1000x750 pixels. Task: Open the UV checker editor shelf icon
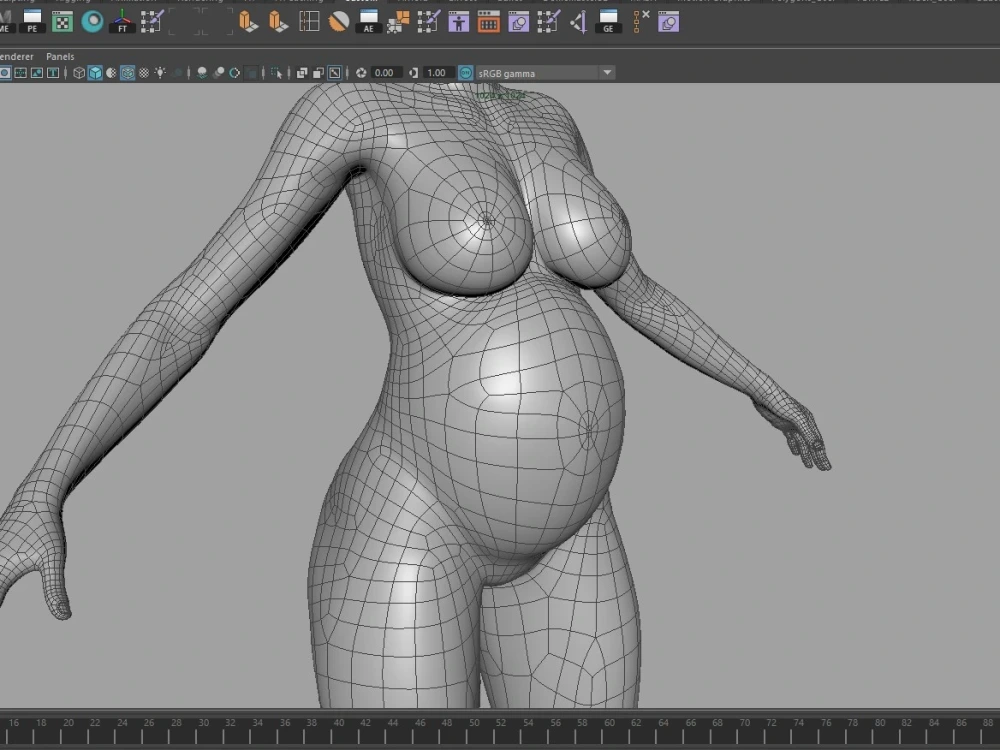(x=62, y=22)
